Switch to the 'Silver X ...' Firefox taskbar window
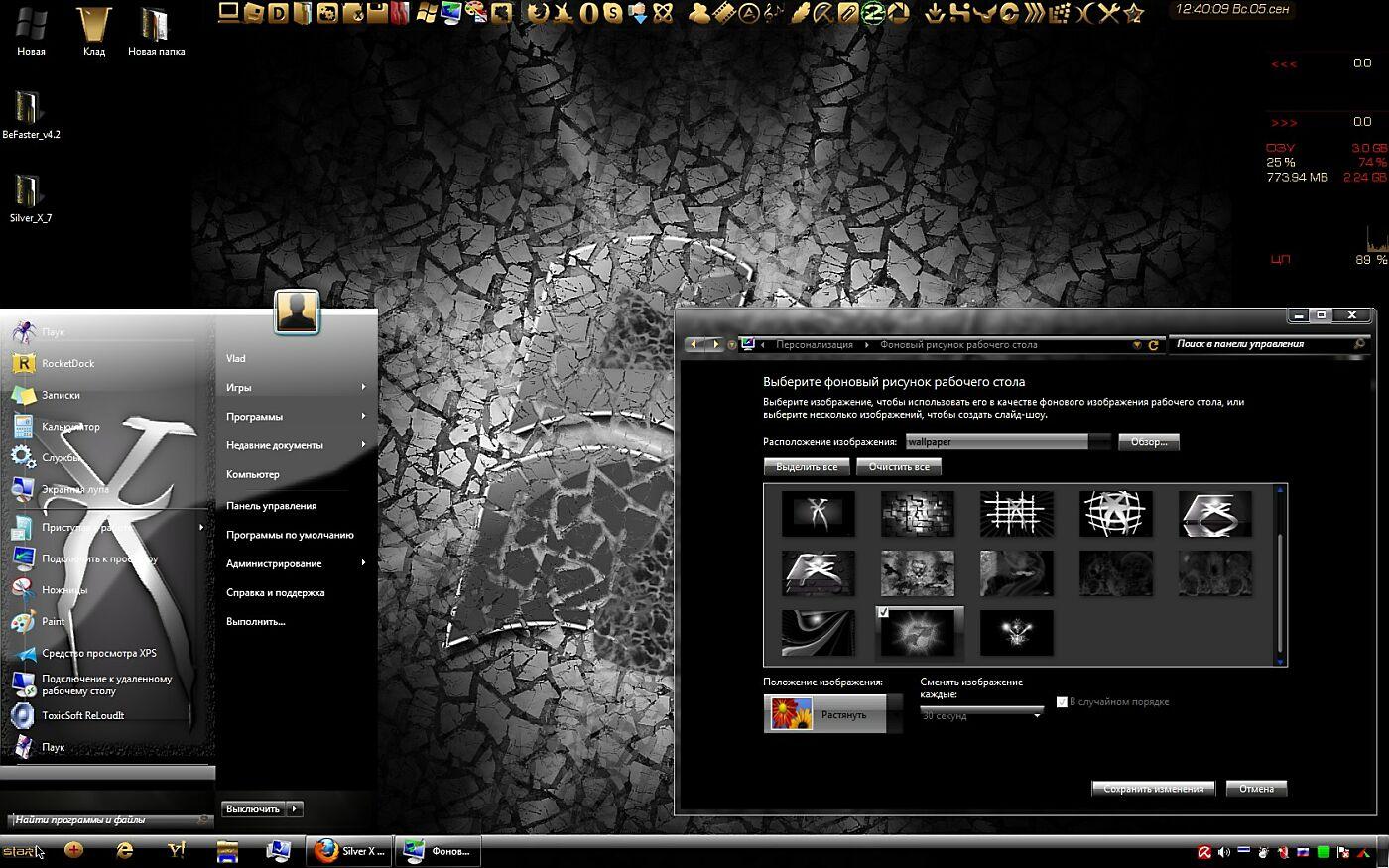This screenshot has width=1389, height=868. point(350,851)
